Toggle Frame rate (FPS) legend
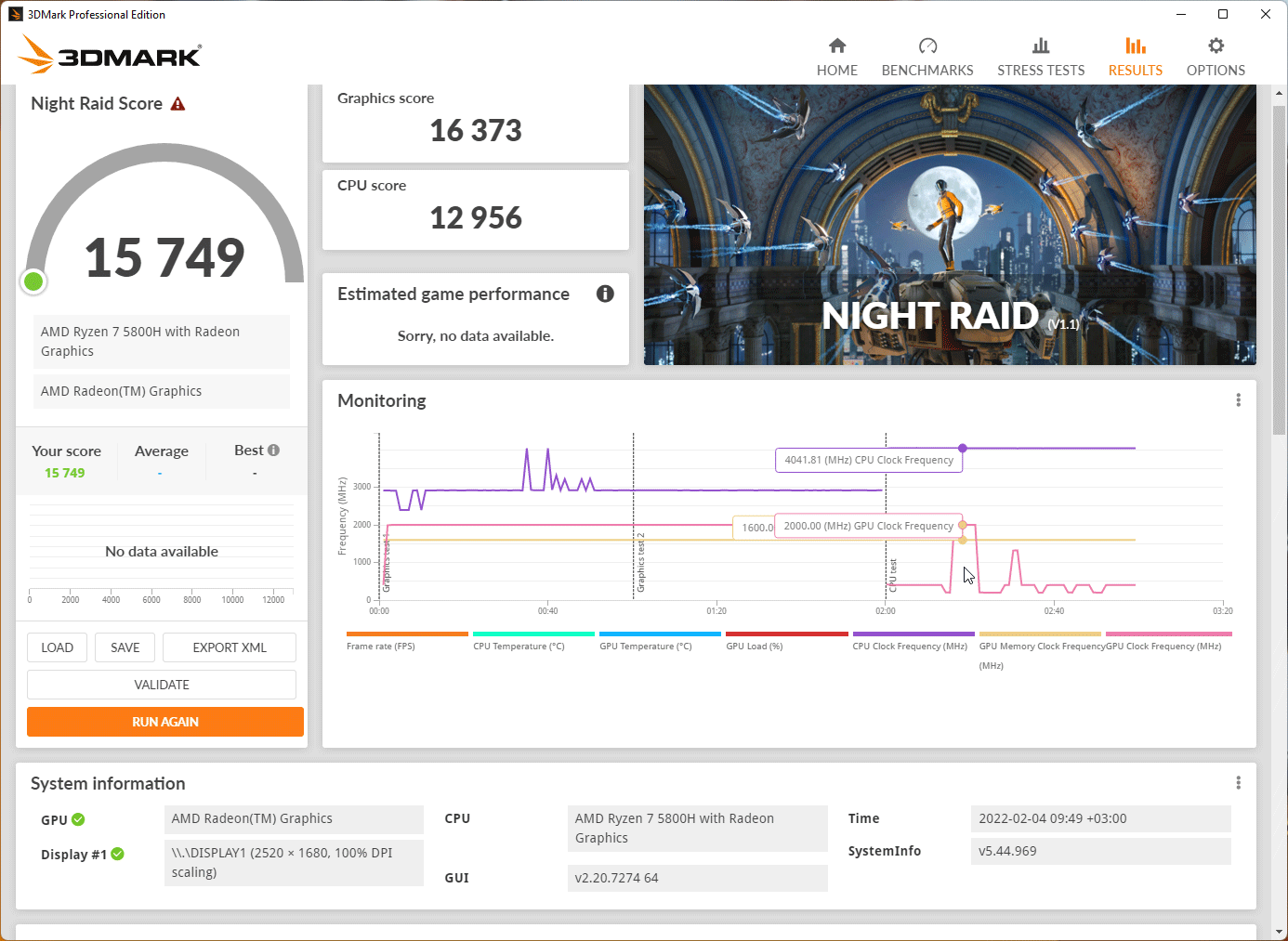 [x=407, y=641]
